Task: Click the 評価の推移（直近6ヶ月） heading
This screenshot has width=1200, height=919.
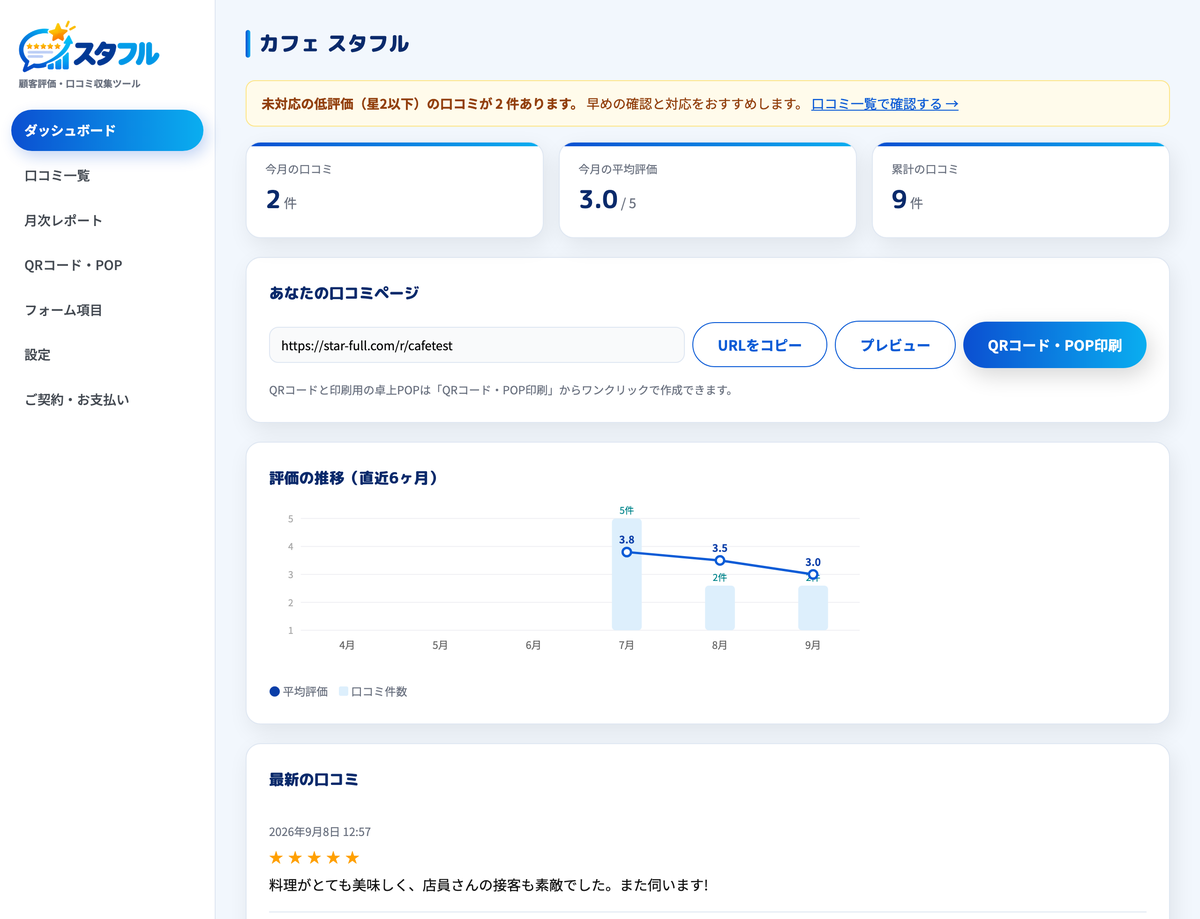Action: 353,478
